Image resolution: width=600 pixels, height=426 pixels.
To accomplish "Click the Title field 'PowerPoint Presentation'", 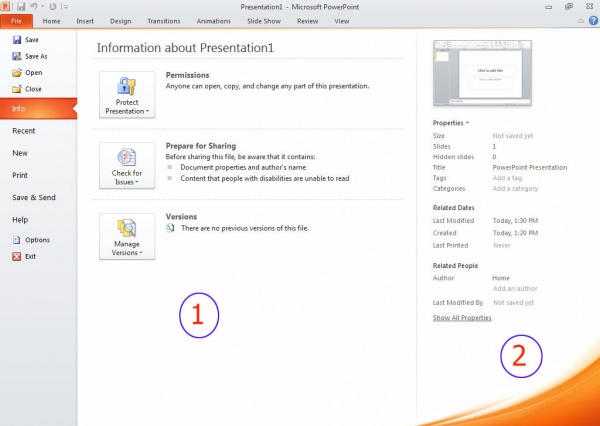I will (530, 167).
